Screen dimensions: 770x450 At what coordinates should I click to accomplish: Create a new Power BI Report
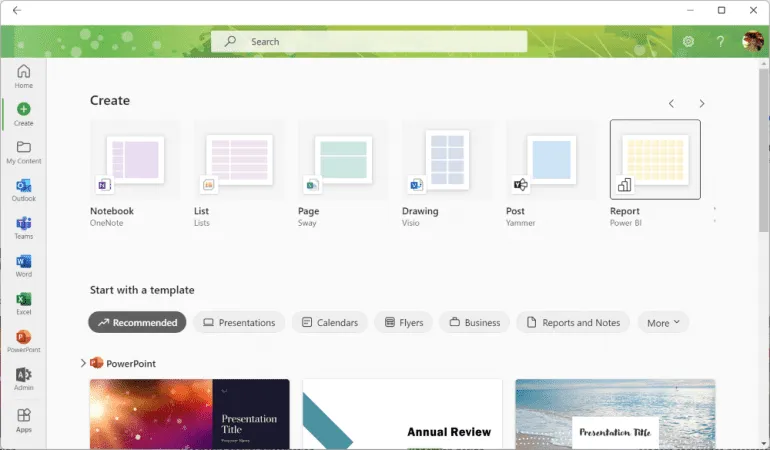click(x=655, y=160)
